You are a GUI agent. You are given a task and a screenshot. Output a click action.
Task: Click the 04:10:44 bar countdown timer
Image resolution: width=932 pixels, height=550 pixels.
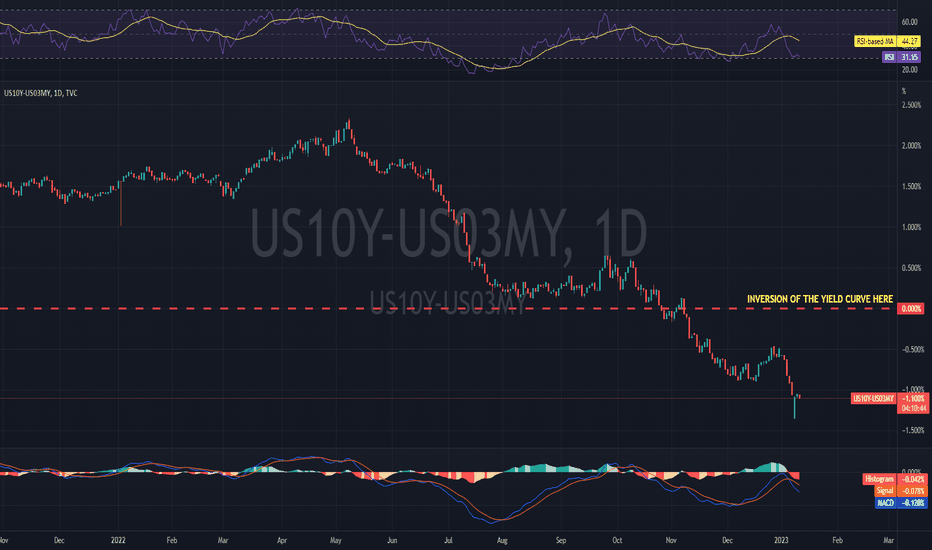[x=913, y=408]
